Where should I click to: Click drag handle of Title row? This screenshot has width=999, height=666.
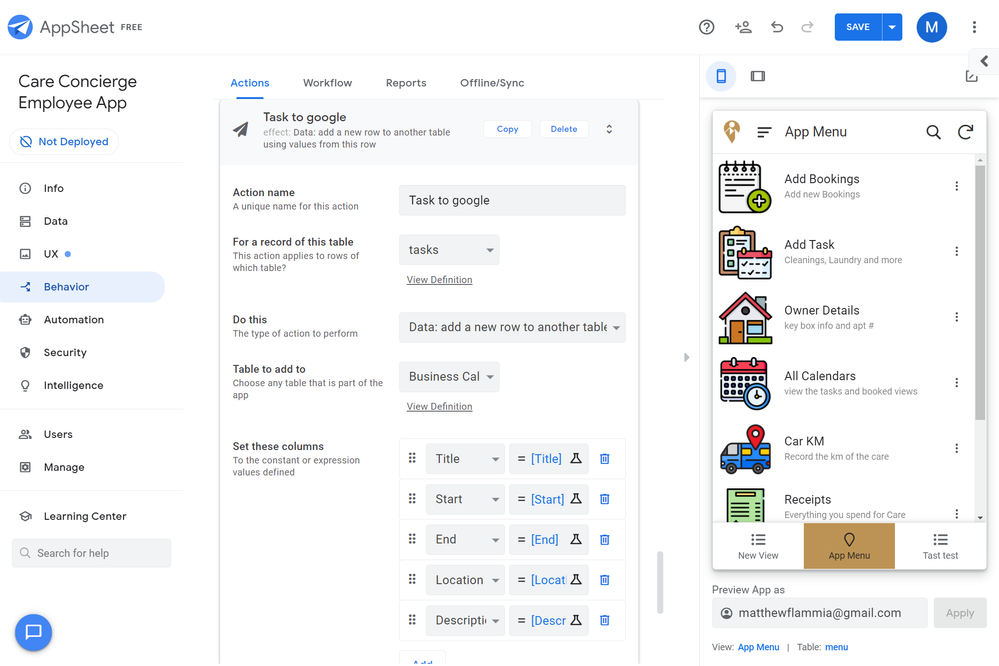pos(412,458)
